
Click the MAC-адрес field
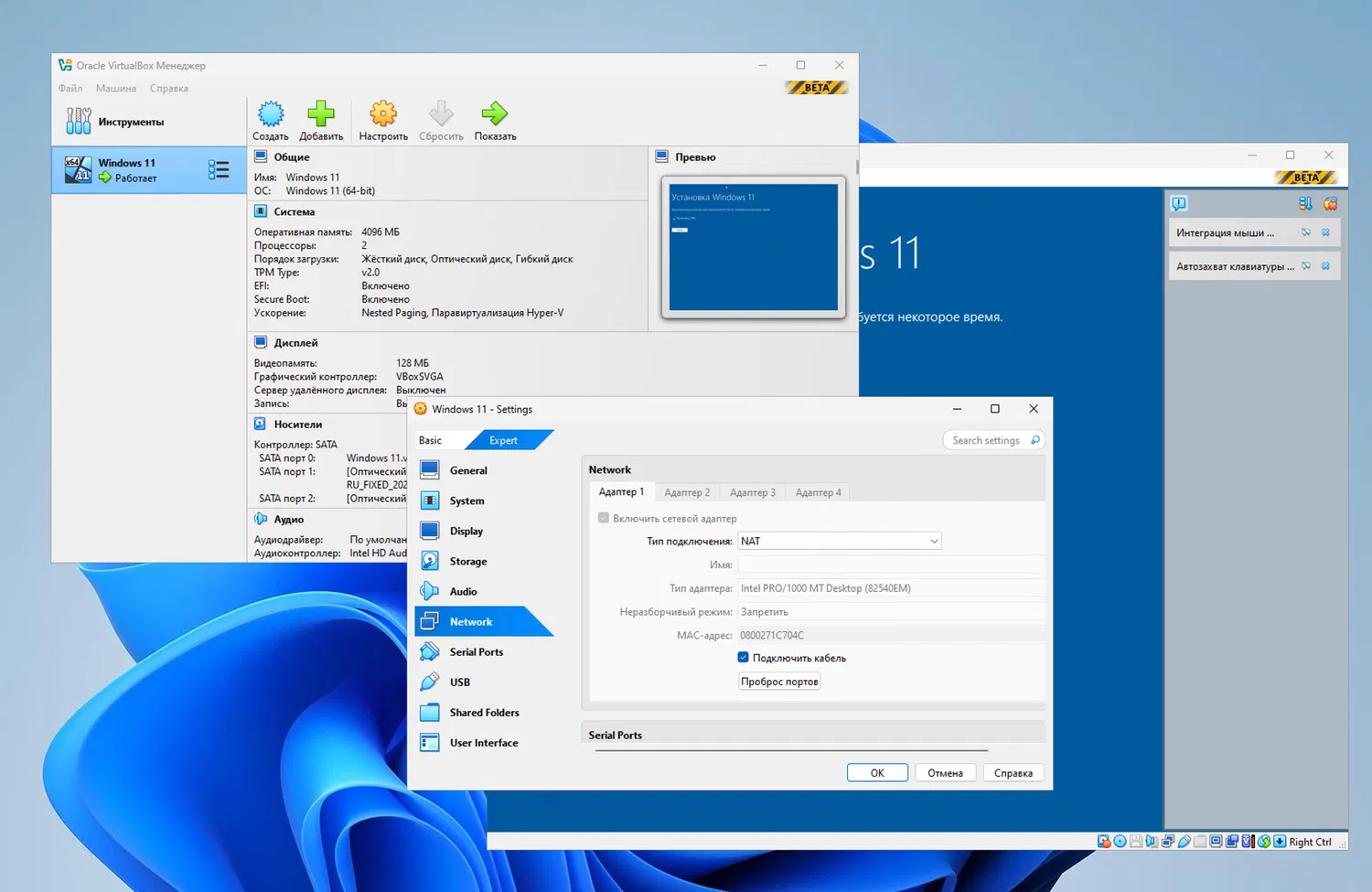(891, 635)
